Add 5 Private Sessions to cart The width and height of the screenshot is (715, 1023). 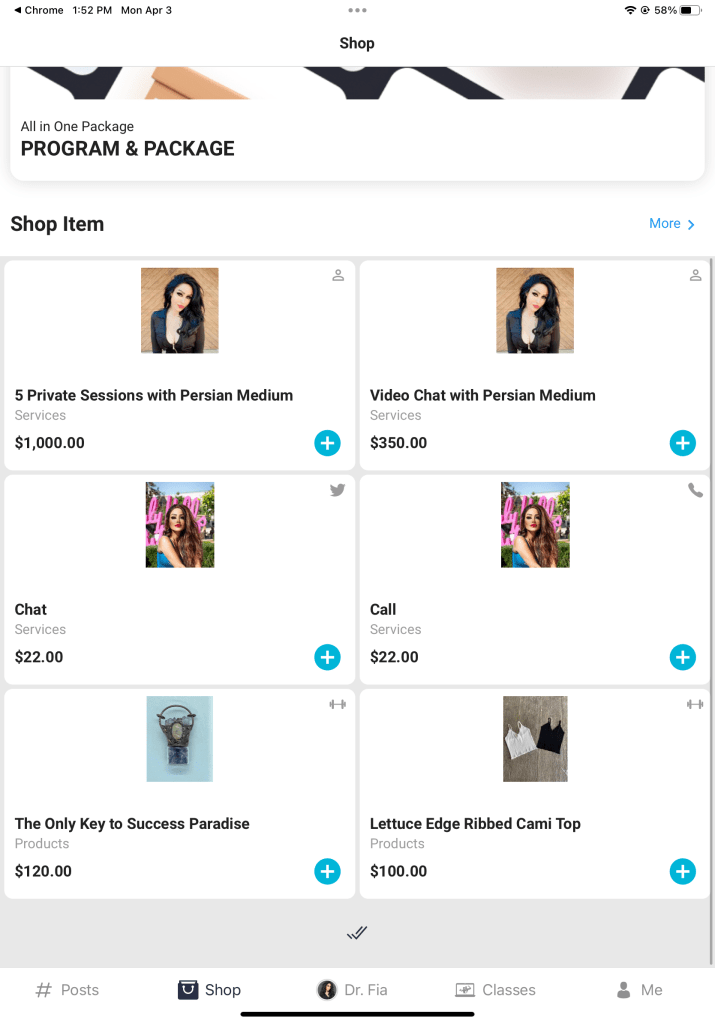[x=327, y=443]
